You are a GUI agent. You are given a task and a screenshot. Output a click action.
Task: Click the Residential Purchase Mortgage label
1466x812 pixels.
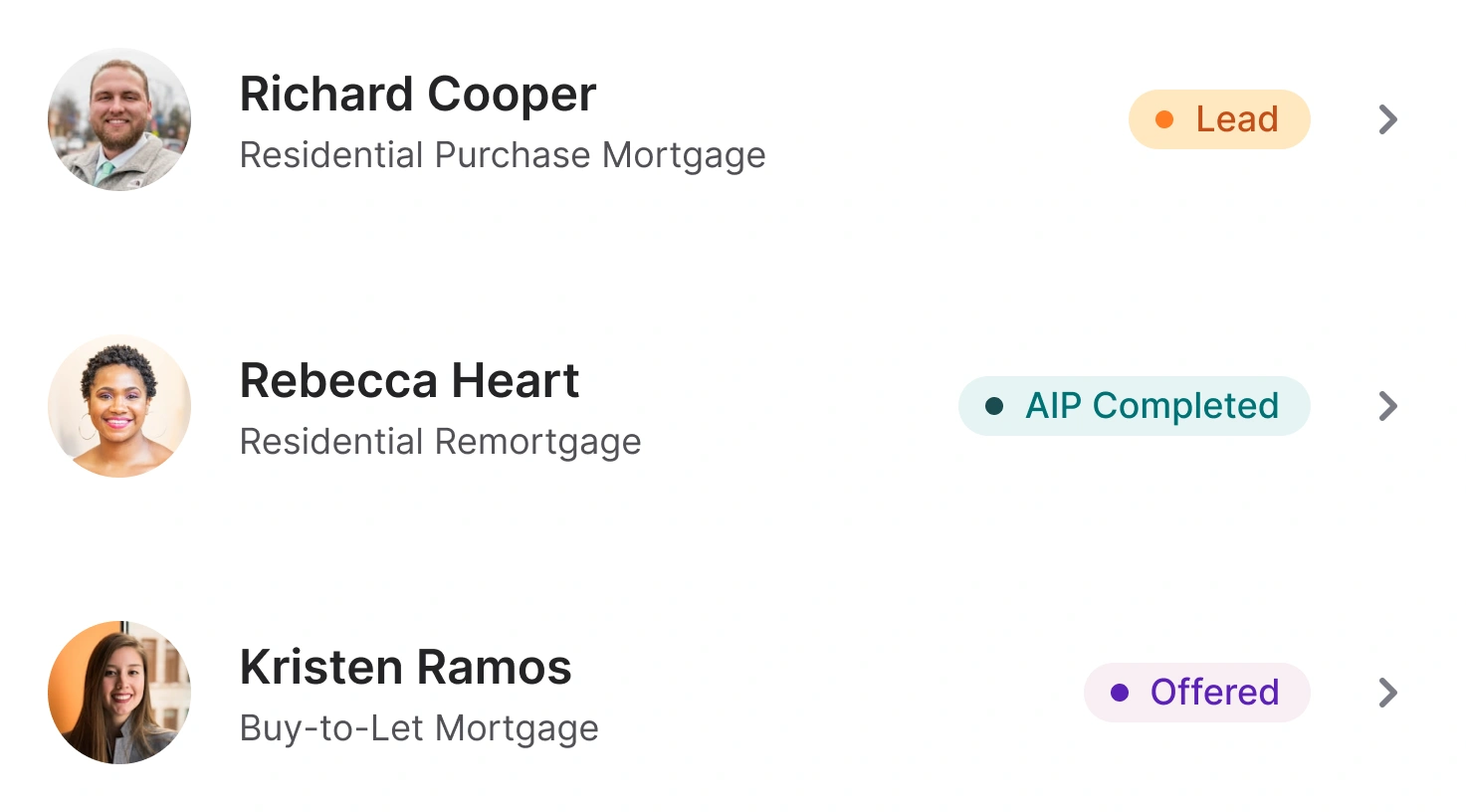click(x=503, y=155)
